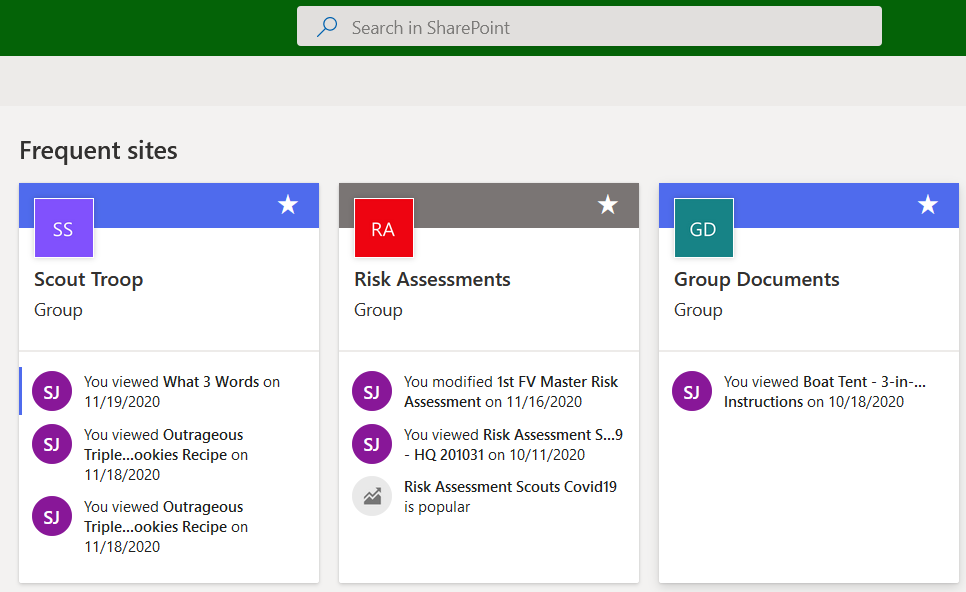Click the Group label under Group Documents

tap(698, 310)
